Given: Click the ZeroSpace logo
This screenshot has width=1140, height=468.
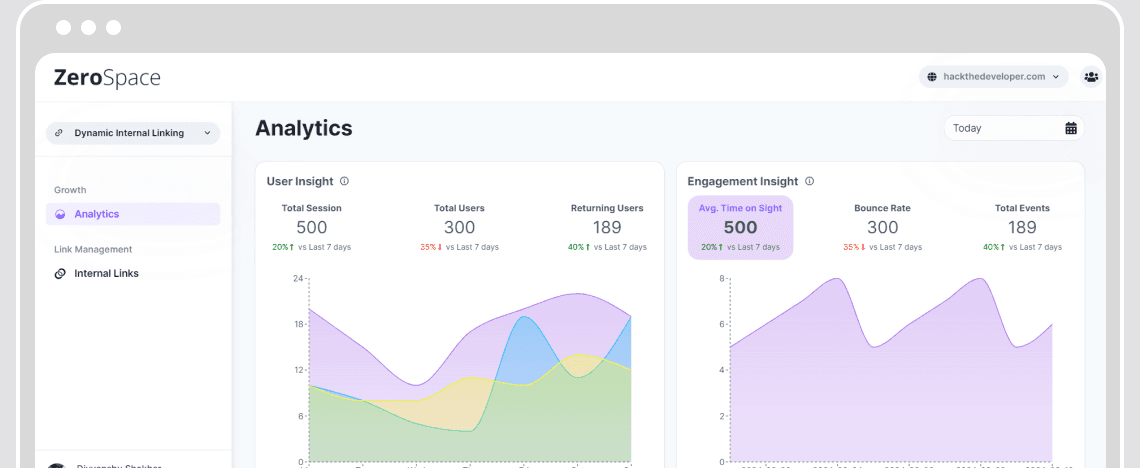Looking at the screenshot, I should point(107,78).
